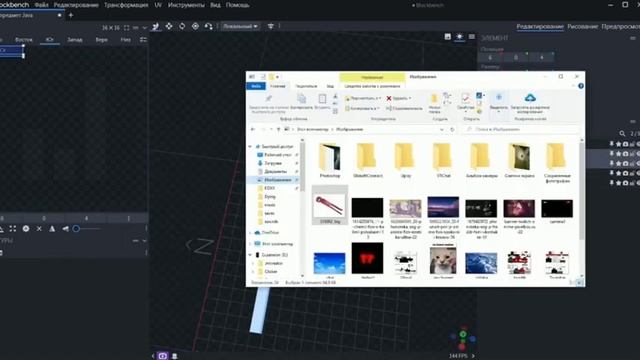Select Загрузки in Explorer navigation tree
640x360 pixels.
tap(273, 163)
